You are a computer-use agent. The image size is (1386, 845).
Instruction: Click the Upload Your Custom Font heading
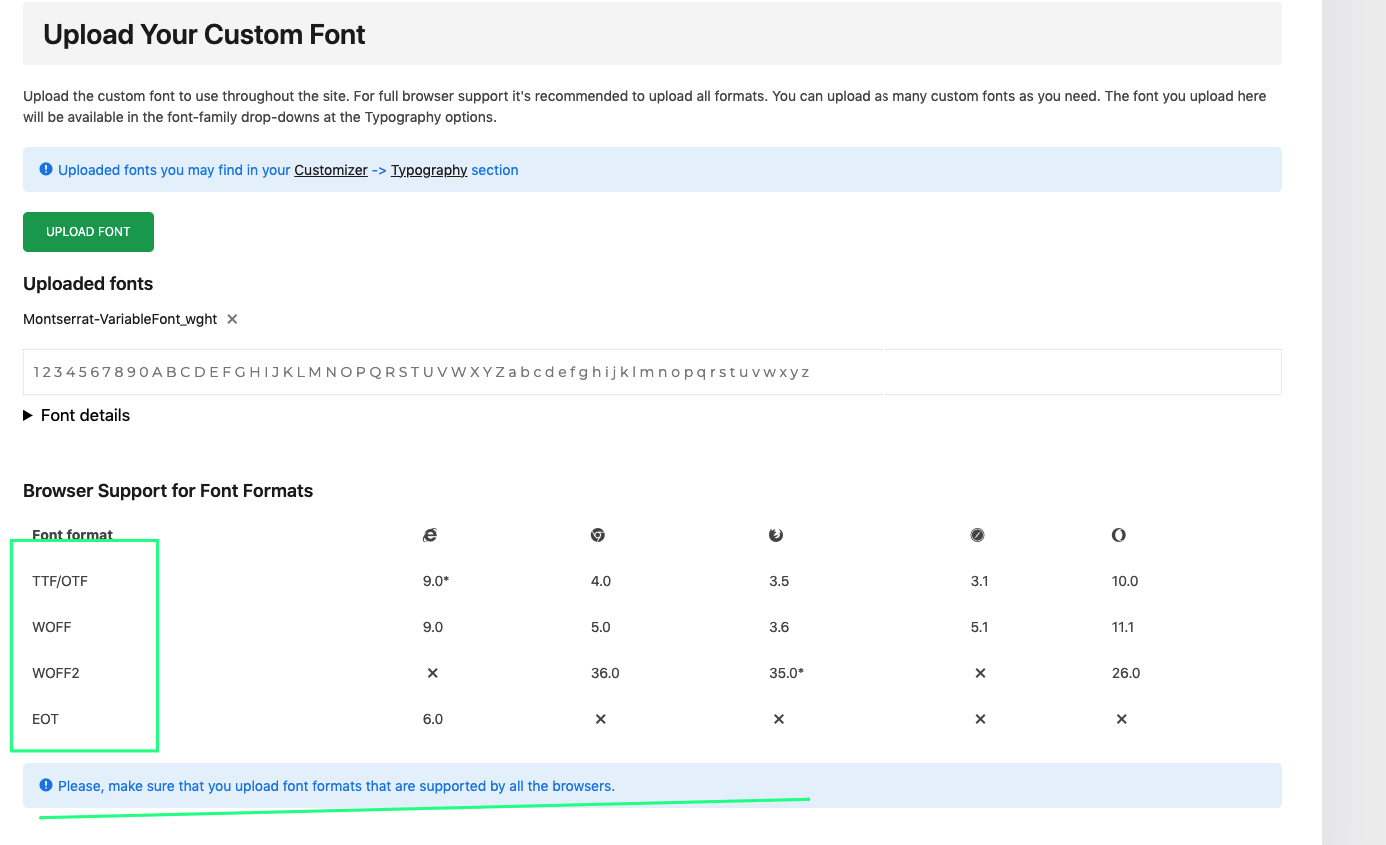pyautogui.click(x=204, y=35)
